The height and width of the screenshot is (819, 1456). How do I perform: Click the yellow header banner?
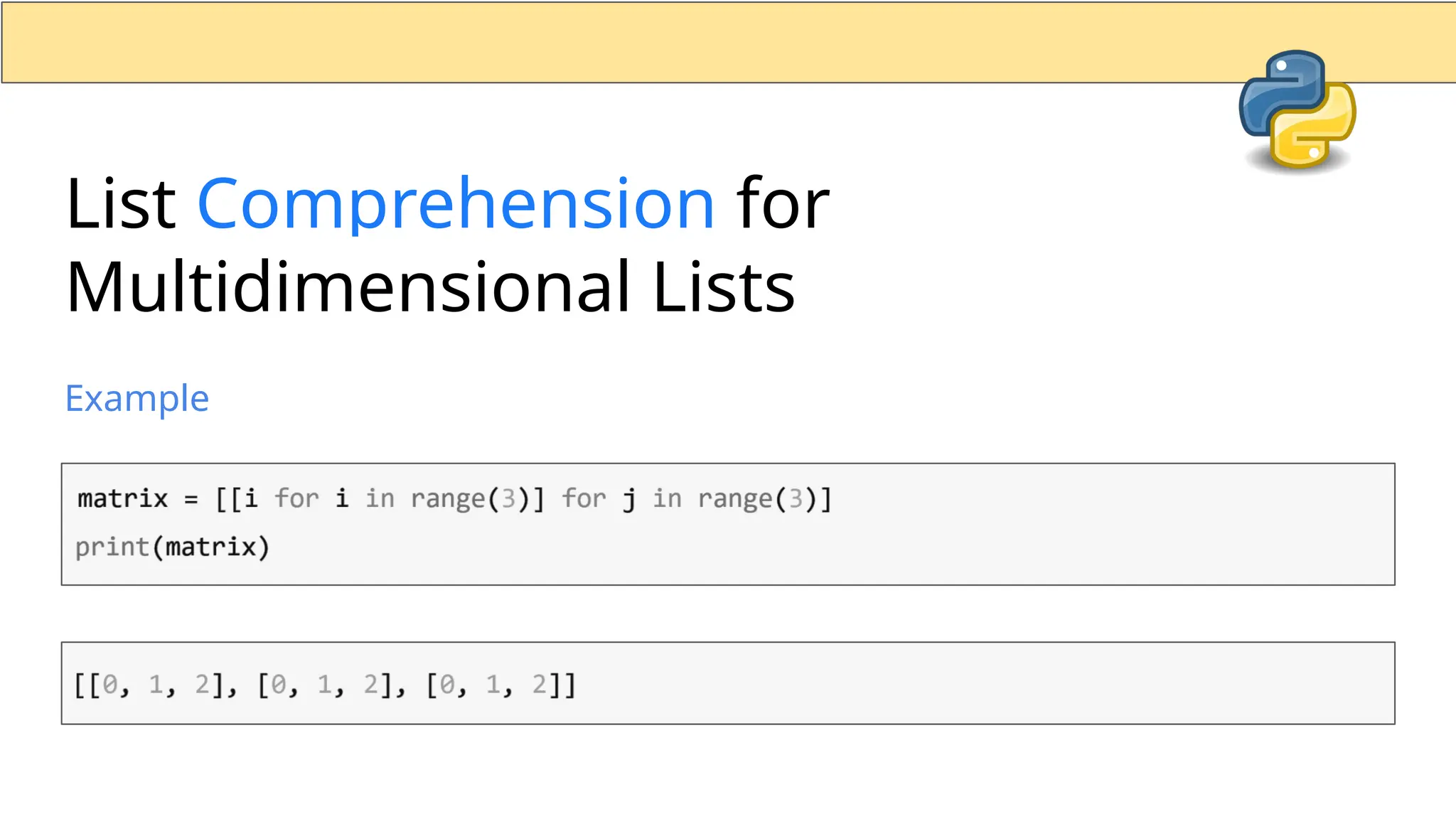[728, 42]
